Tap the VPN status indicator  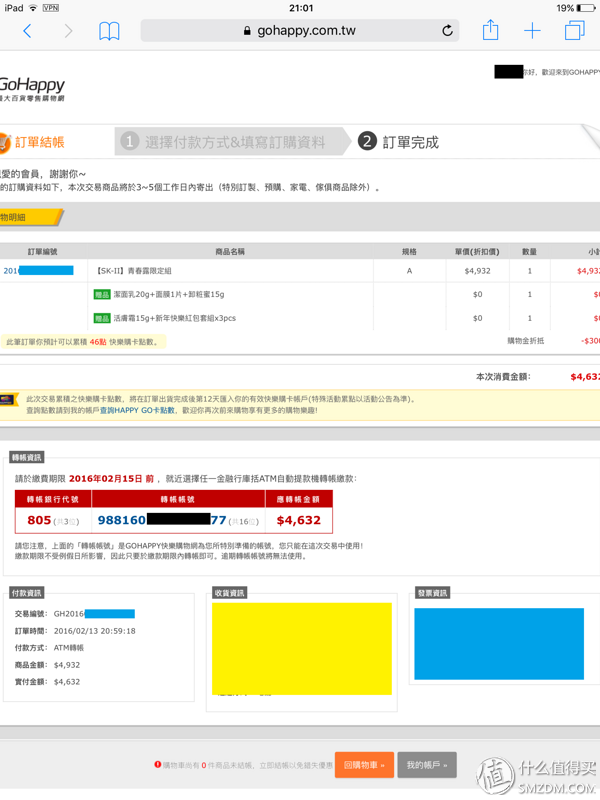click(x=51, y=8)
